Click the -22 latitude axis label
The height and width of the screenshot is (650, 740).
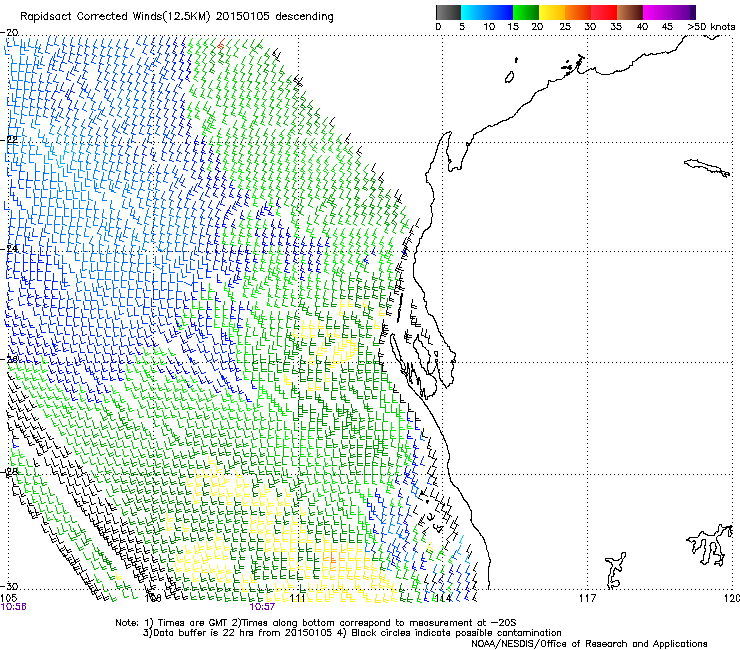pos(9,140)
